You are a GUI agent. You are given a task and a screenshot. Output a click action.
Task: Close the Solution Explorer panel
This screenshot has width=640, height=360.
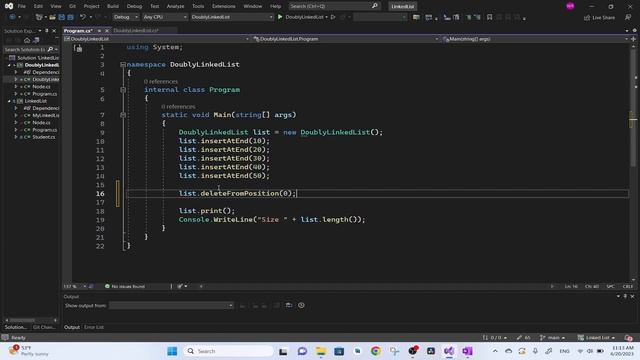tap(54, 31)
